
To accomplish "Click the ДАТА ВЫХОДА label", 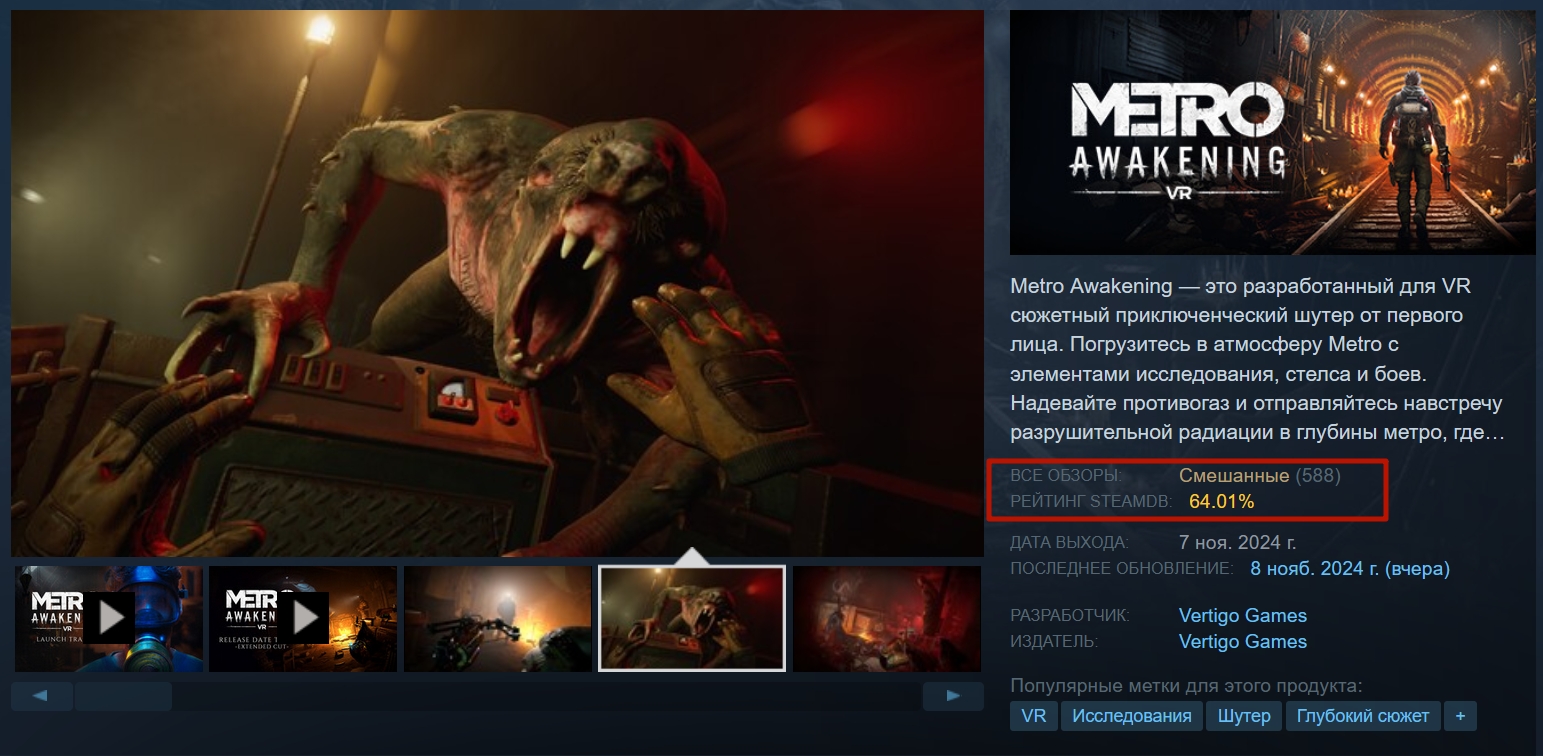I will 1069,543.
